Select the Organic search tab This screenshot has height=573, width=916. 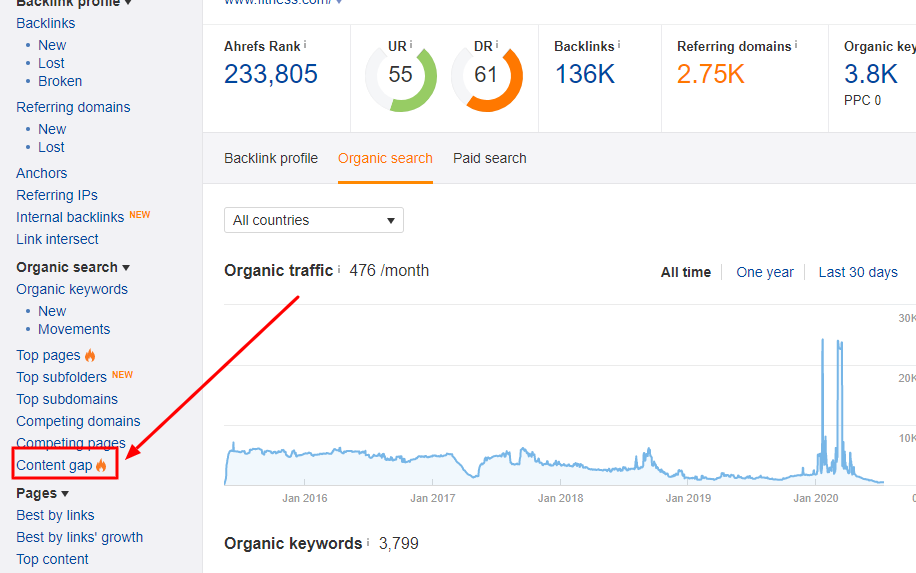click(385, 158)
